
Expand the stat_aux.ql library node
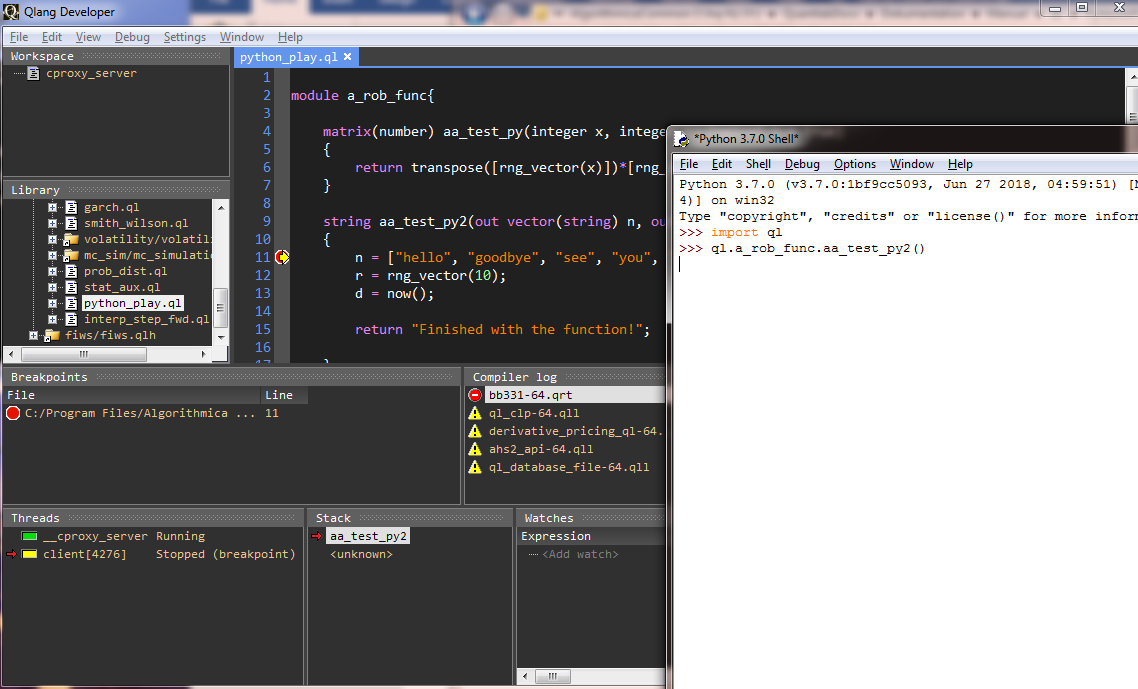52,288
